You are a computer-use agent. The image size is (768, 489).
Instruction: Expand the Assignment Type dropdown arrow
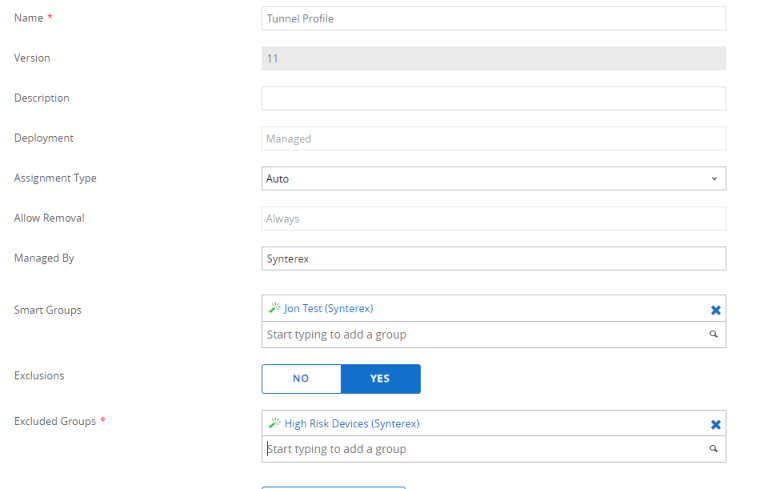tap(714, 179)
